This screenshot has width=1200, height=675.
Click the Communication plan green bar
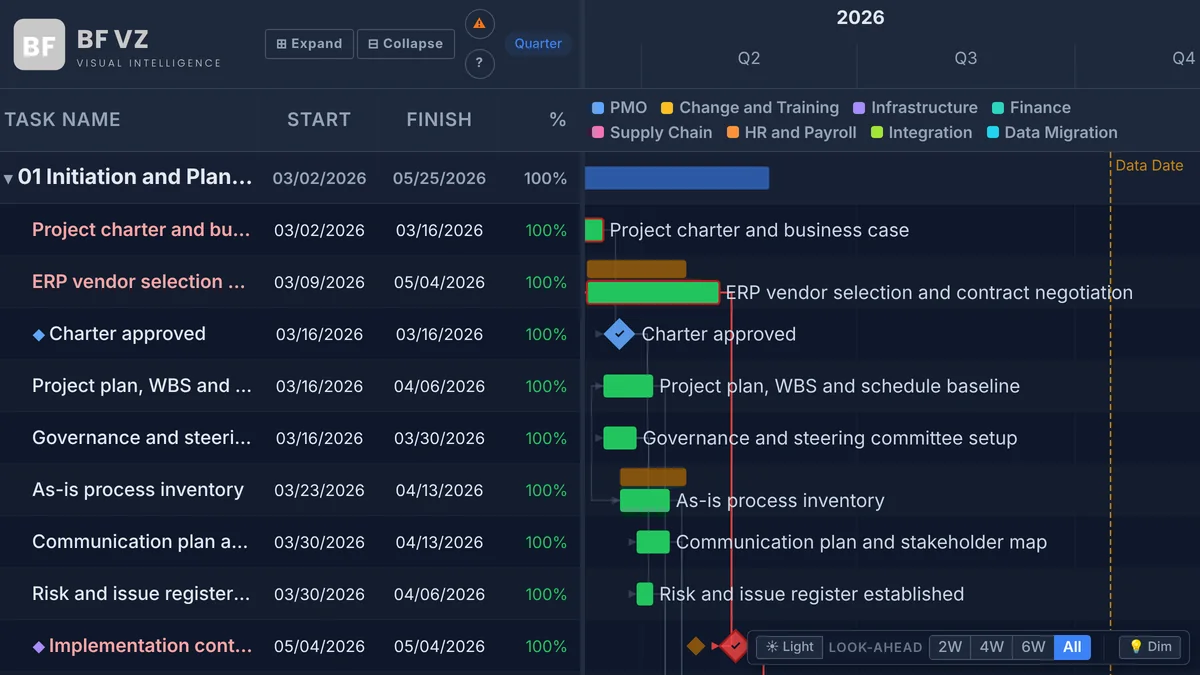pyautogui.click(x=653, y=542)
